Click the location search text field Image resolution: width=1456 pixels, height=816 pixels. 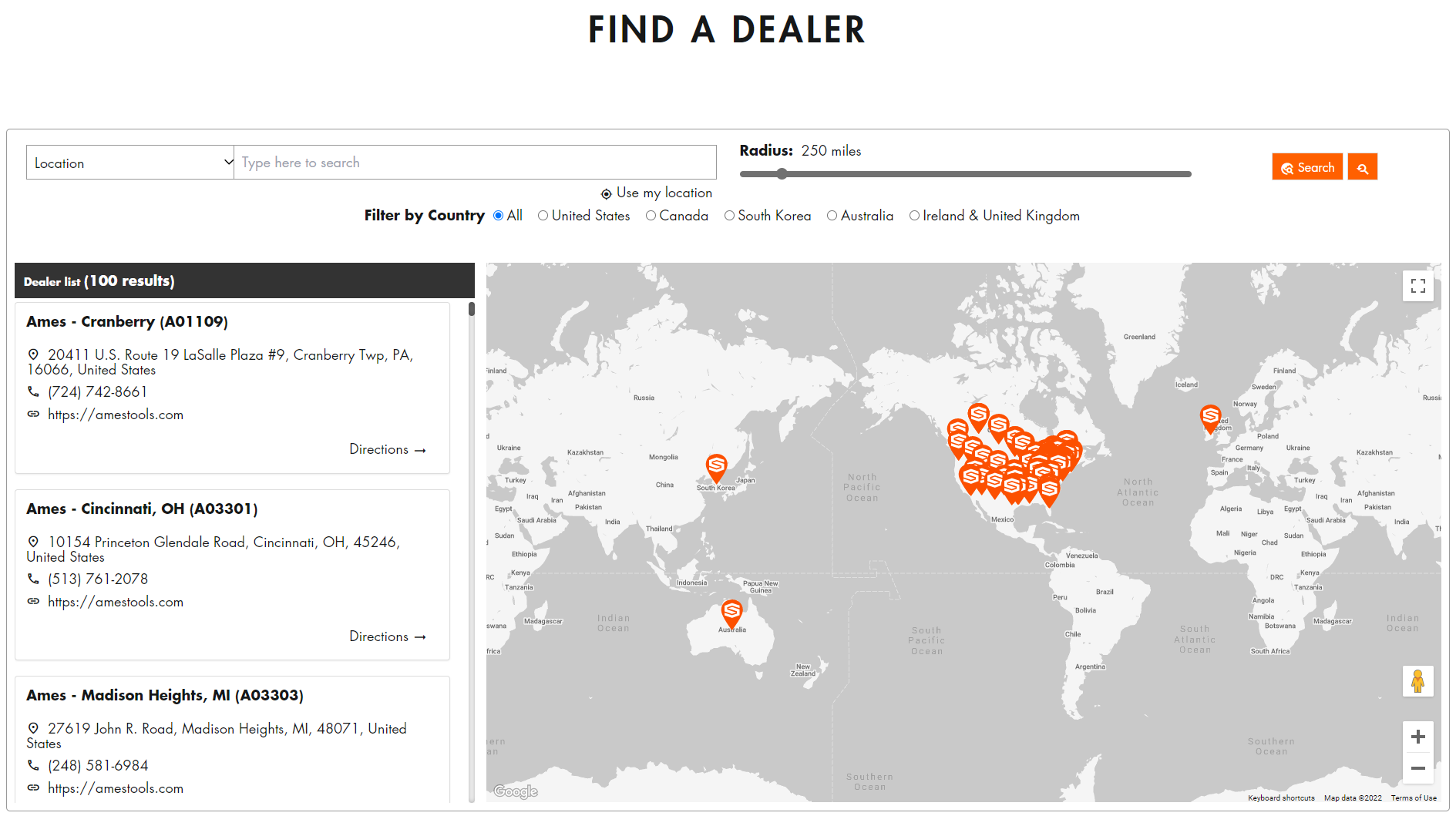click(475, 163)
